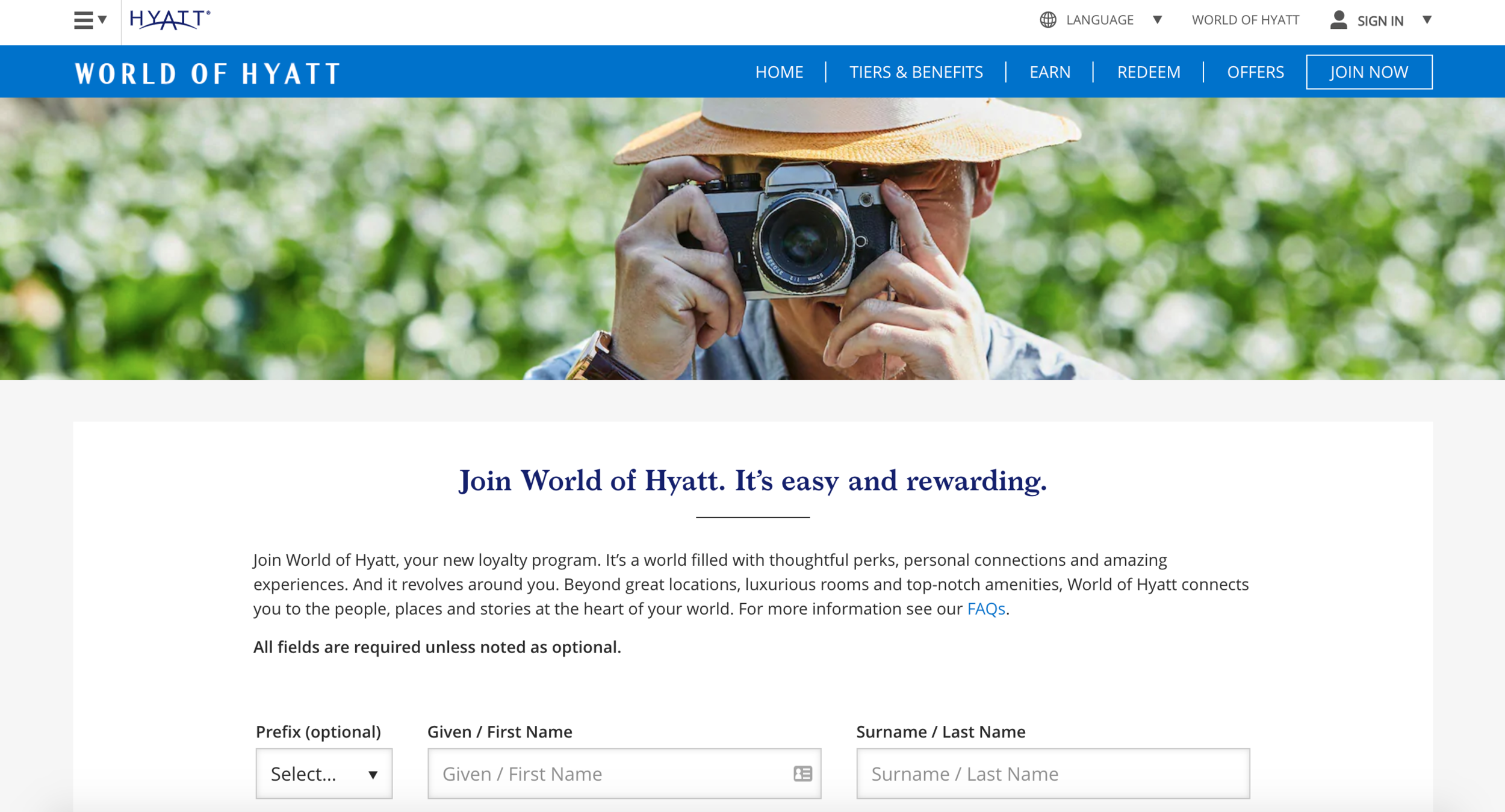The height and width of the screenshot is (812, 1505).
Task: Click the user profile icon
Action: (1338, 20)
